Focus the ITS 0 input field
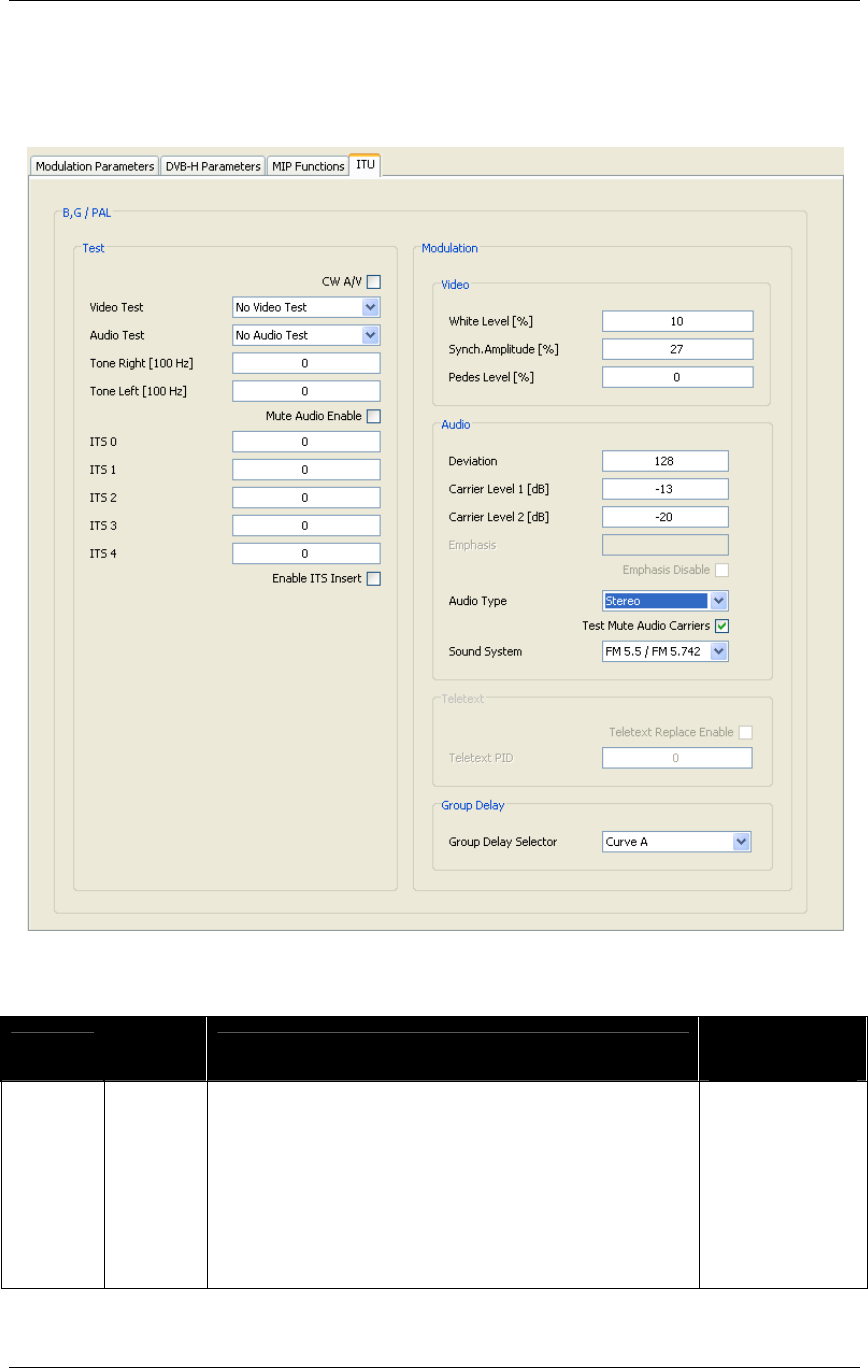This screenshot has width=868, height=1368. coord(307,442)
